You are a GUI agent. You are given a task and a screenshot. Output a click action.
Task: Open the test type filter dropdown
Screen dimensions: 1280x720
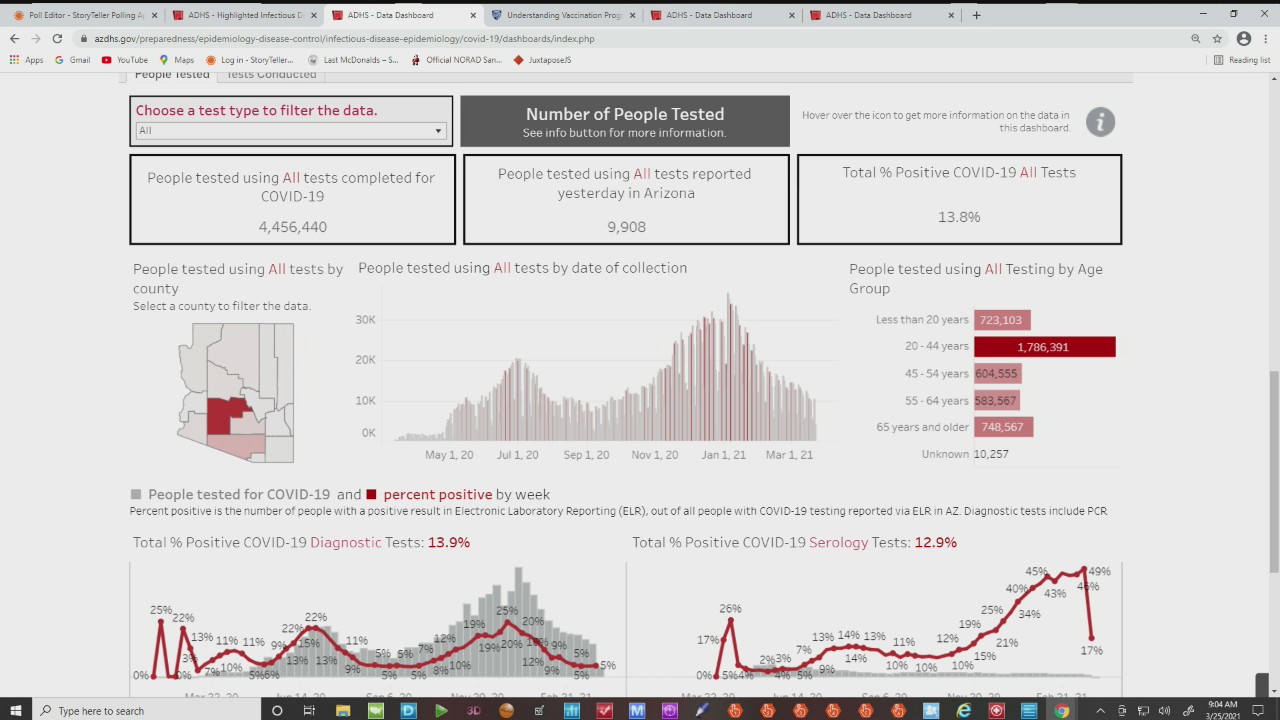[290, 131]
